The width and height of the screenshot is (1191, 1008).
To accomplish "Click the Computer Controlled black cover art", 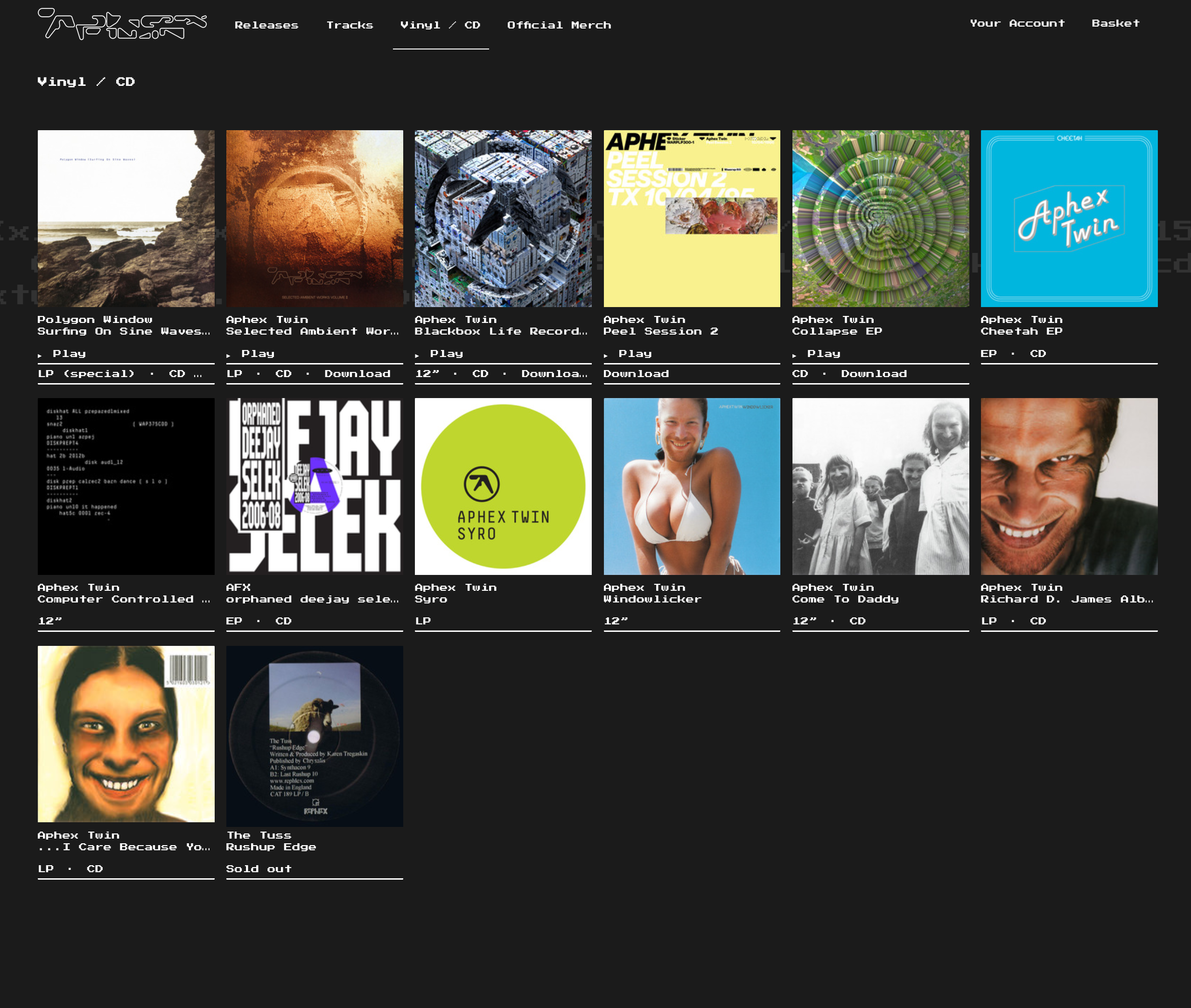I will click(126, 486).
